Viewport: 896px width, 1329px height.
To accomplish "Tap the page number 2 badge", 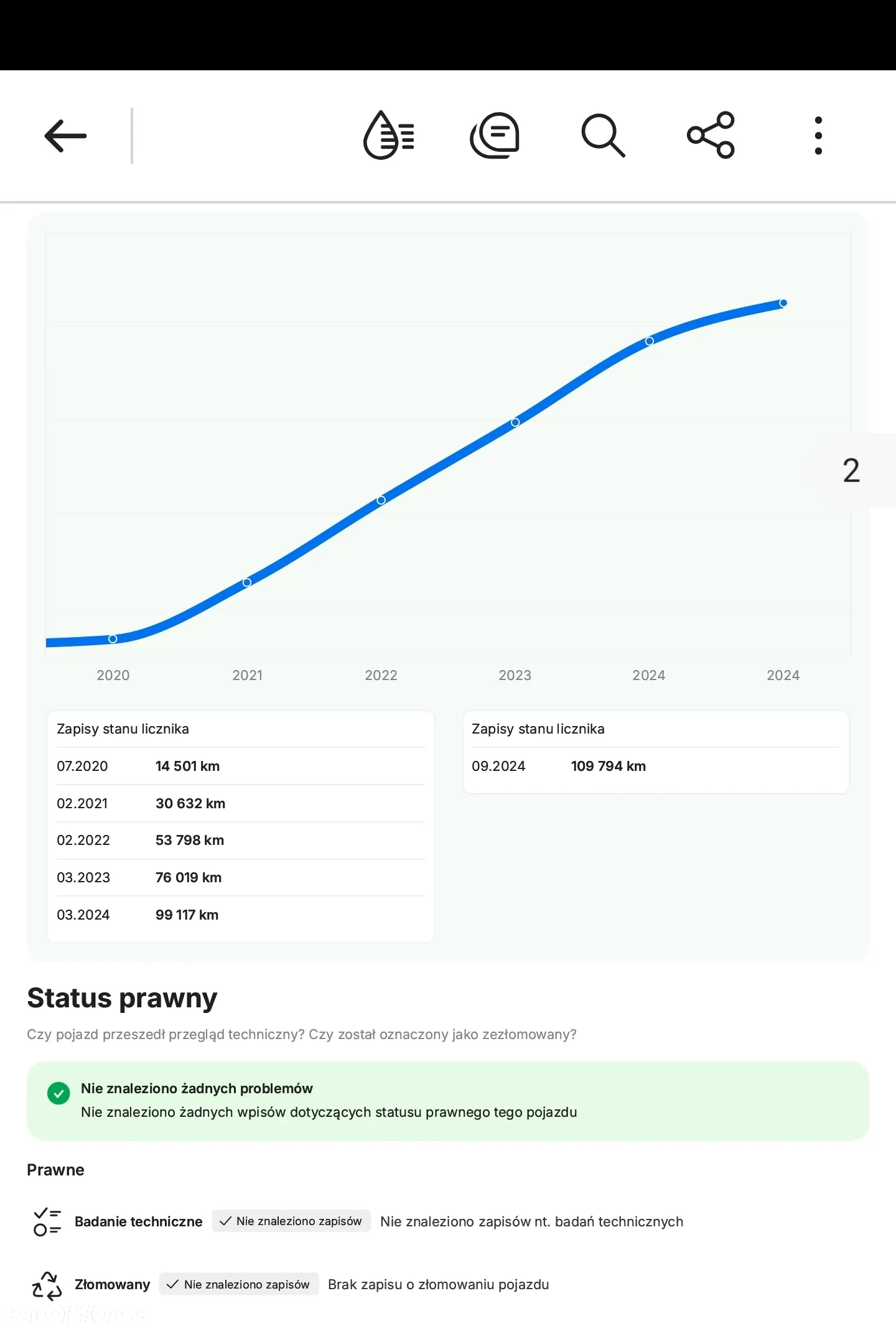I will click(x=851, y=470).
